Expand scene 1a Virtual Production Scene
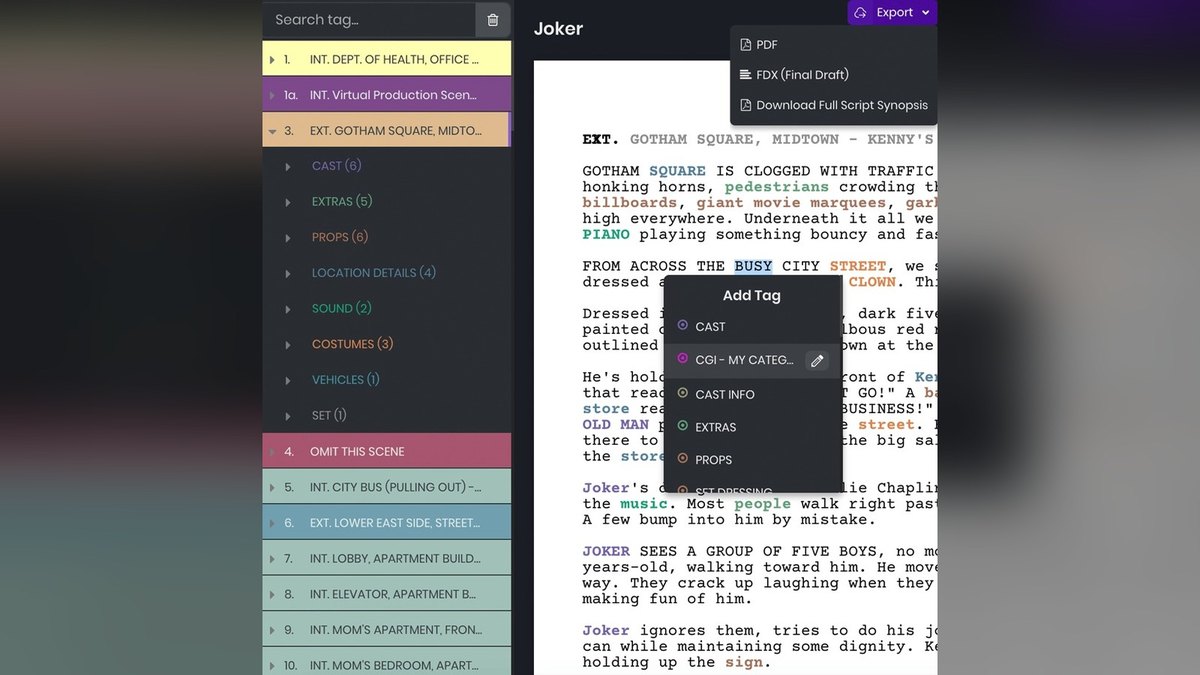 [x=272, y=95]
